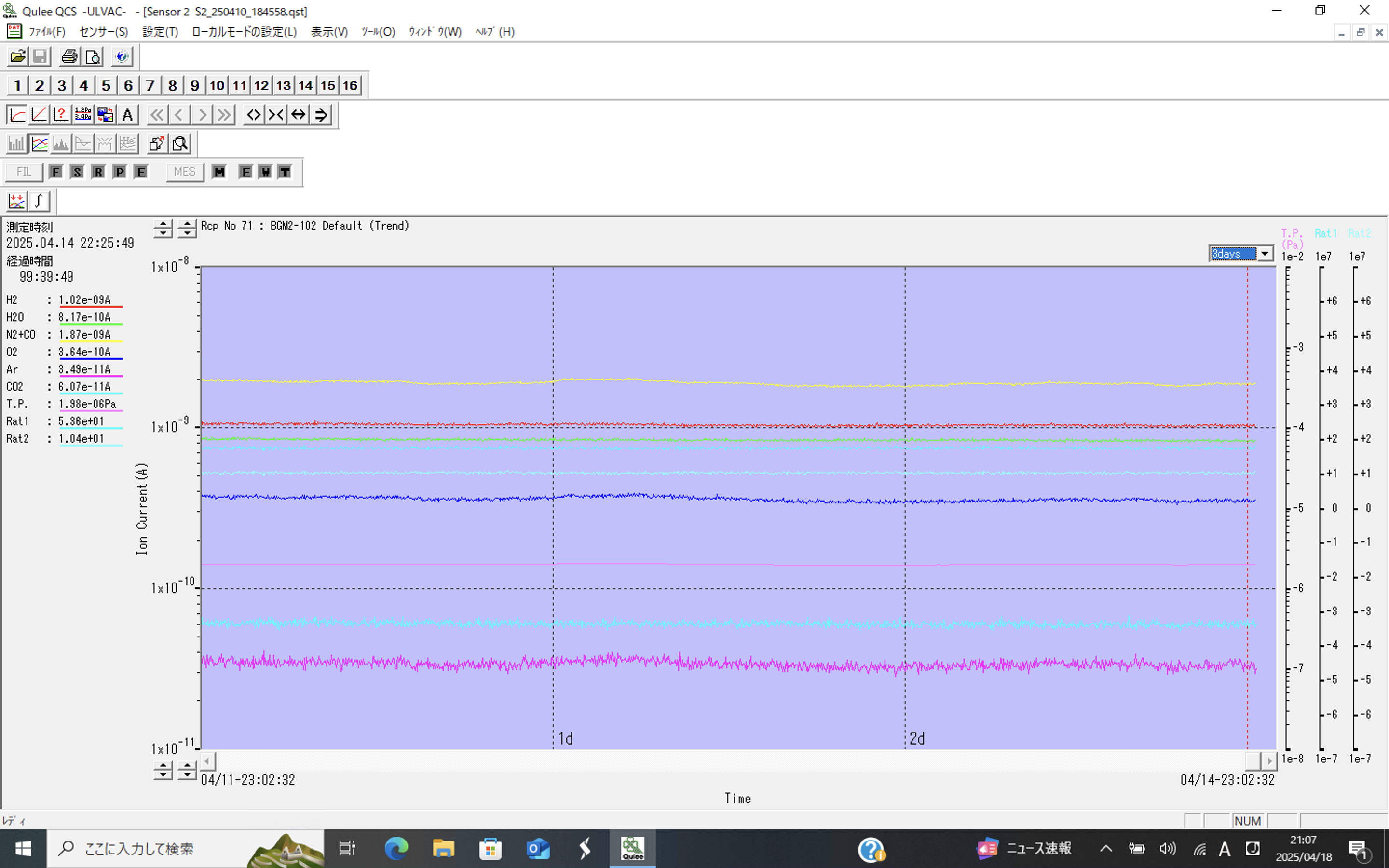Screen dimensions: 1389x868
Task: Open File Explorer from taskbar
Action: click(x=443, y=849)
